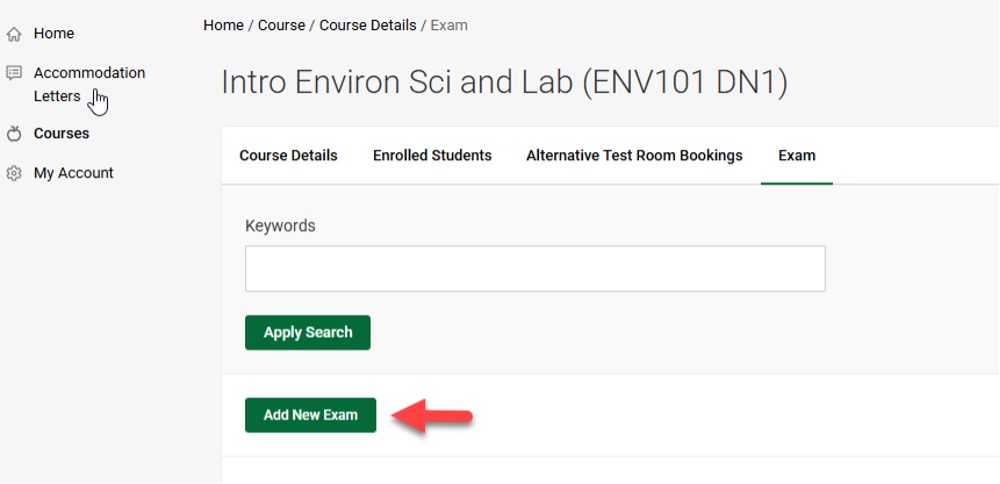The width and height of the screenshot is (1000, 484).
Task: Click the Exam breadcrumb item
Action: 449,26
